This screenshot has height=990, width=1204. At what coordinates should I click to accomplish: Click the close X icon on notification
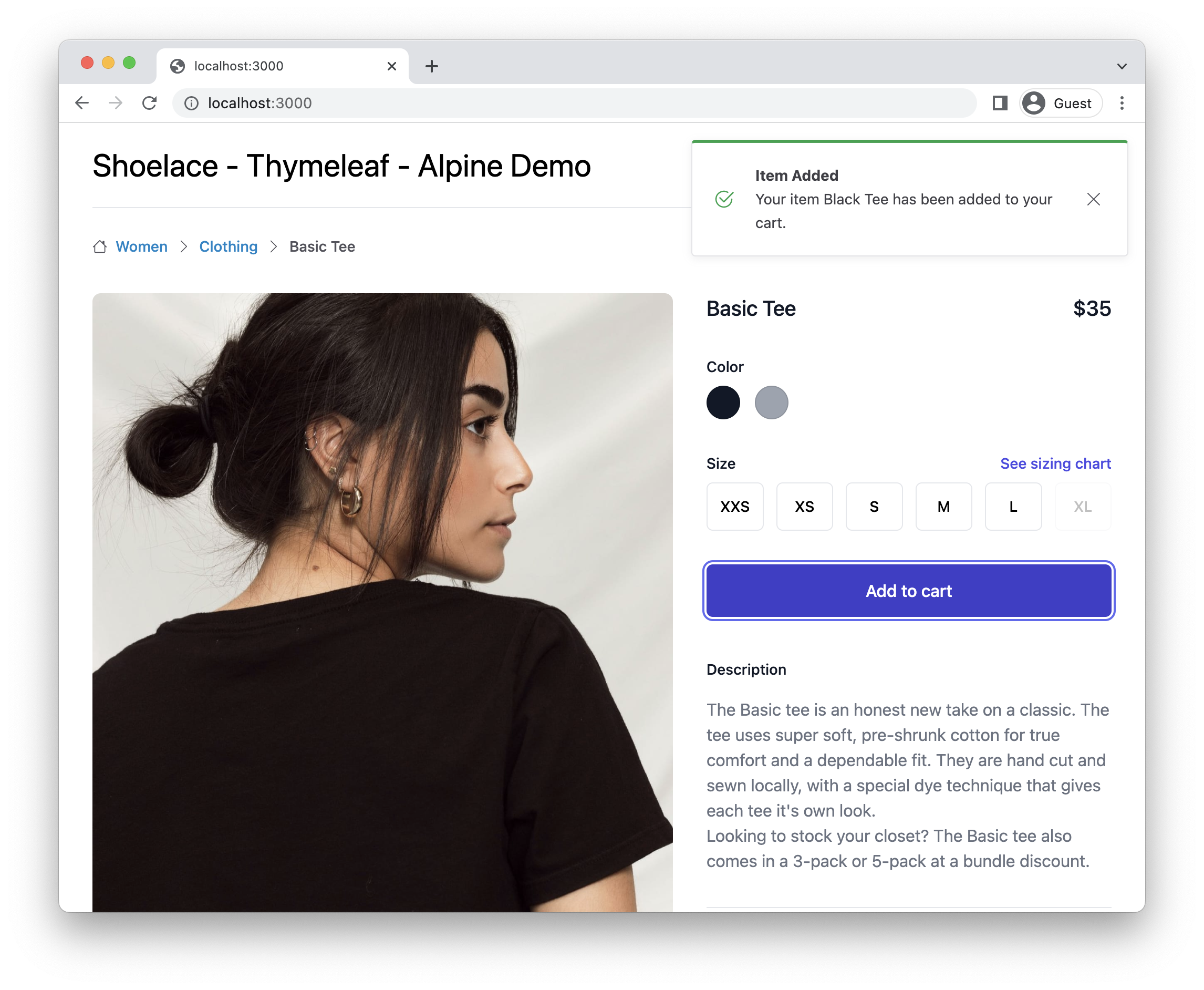pos(1094,199)
